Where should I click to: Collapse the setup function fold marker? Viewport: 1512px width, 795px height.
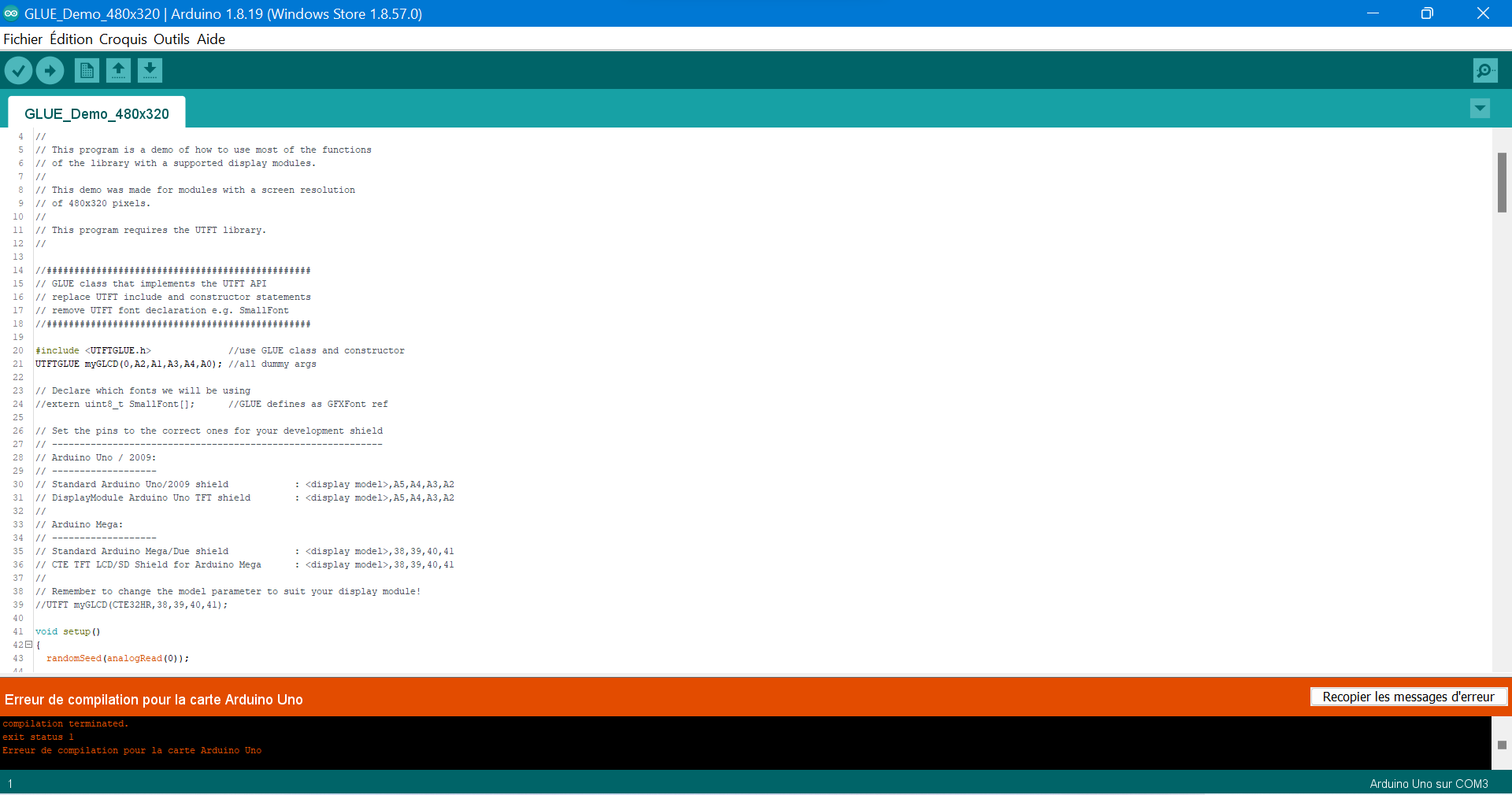(28, 645)
